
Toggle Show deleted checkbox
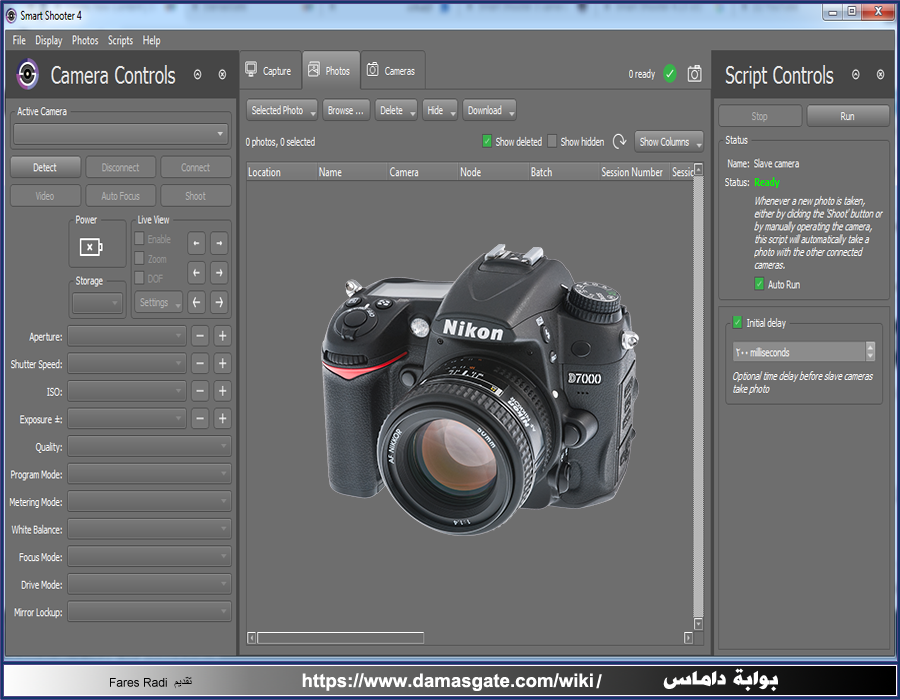487,141
